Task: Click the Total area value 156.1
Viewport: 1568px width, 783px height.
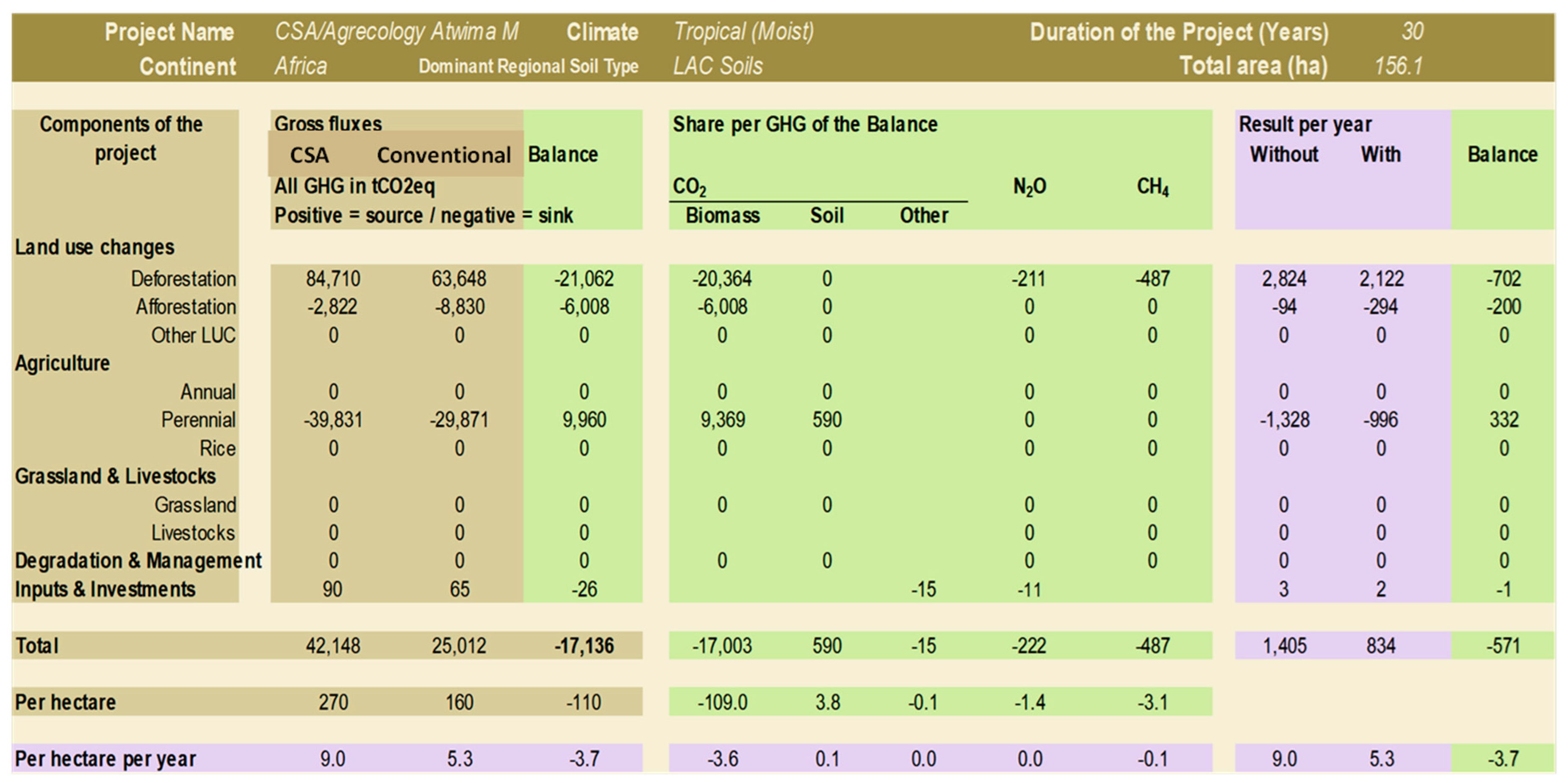Action: 1399,66
